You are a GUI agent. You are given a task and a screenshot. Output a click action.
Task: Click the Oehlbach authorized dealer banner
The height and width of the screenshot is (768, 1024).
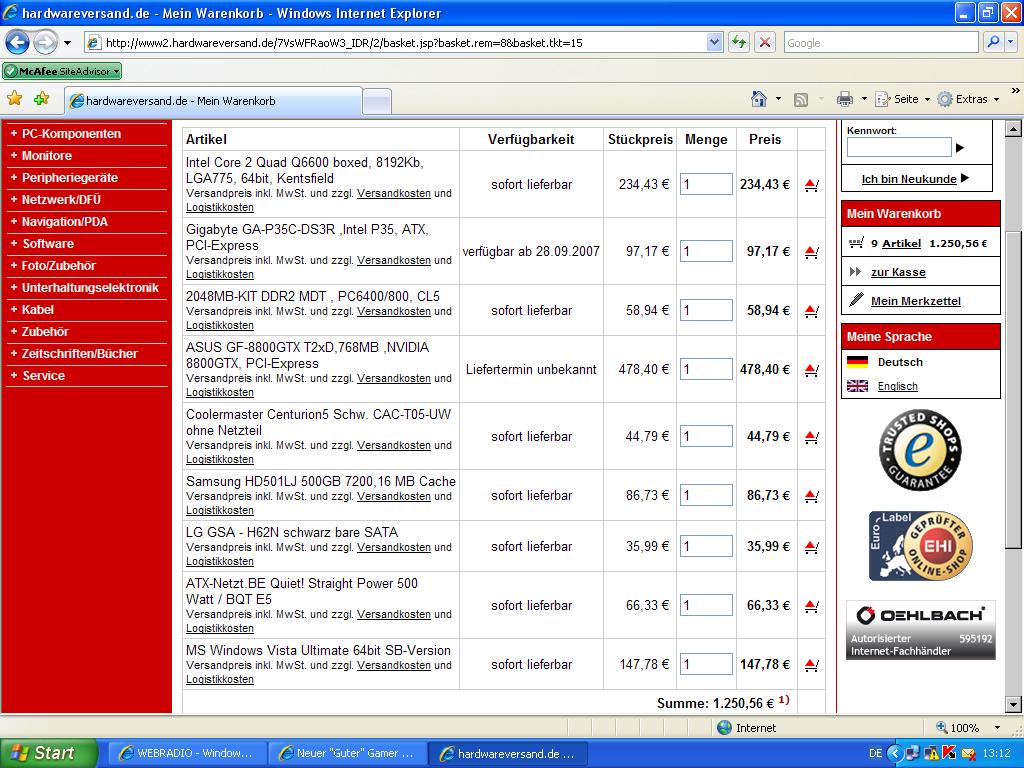point(921,630)
